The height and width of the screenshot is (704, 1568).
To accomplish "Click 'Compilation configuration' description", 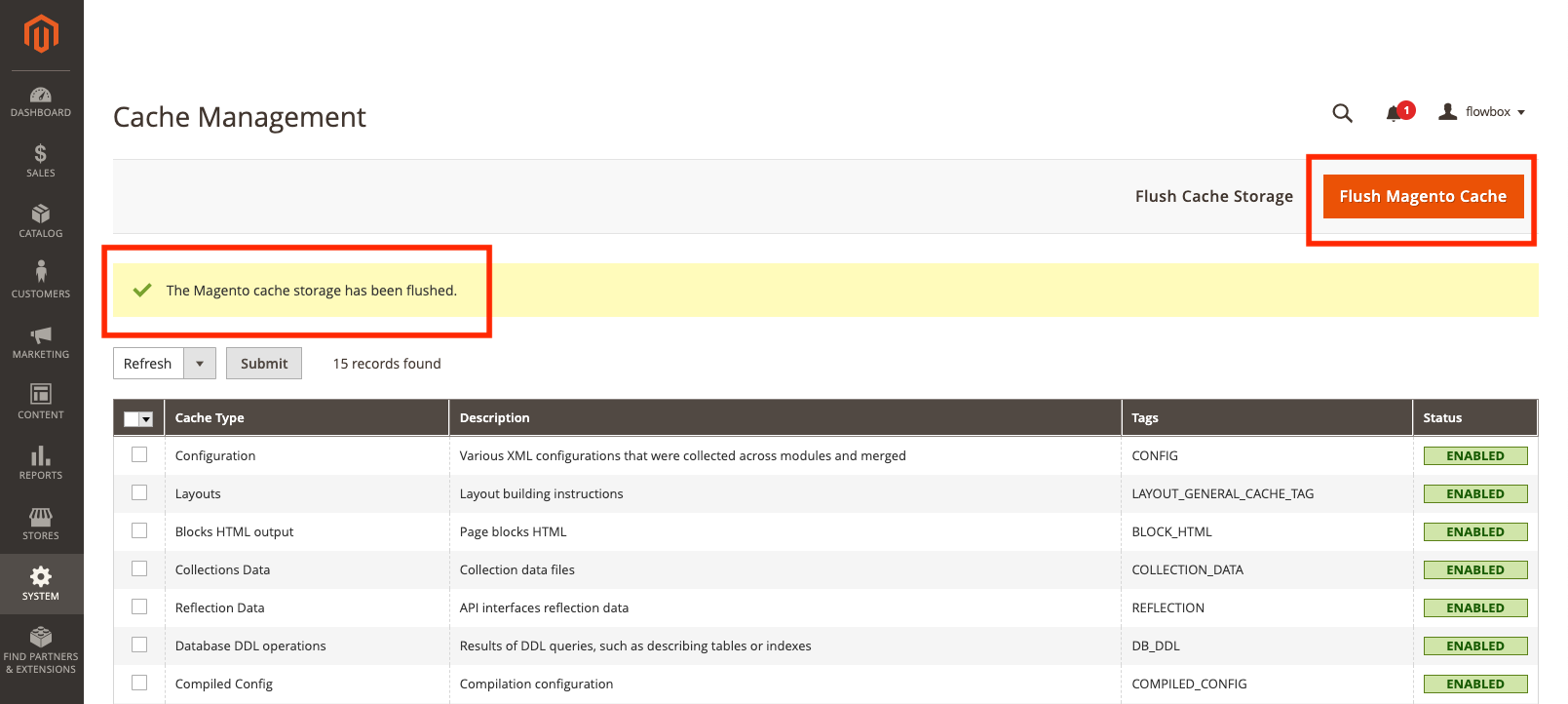I will [537, 684].
